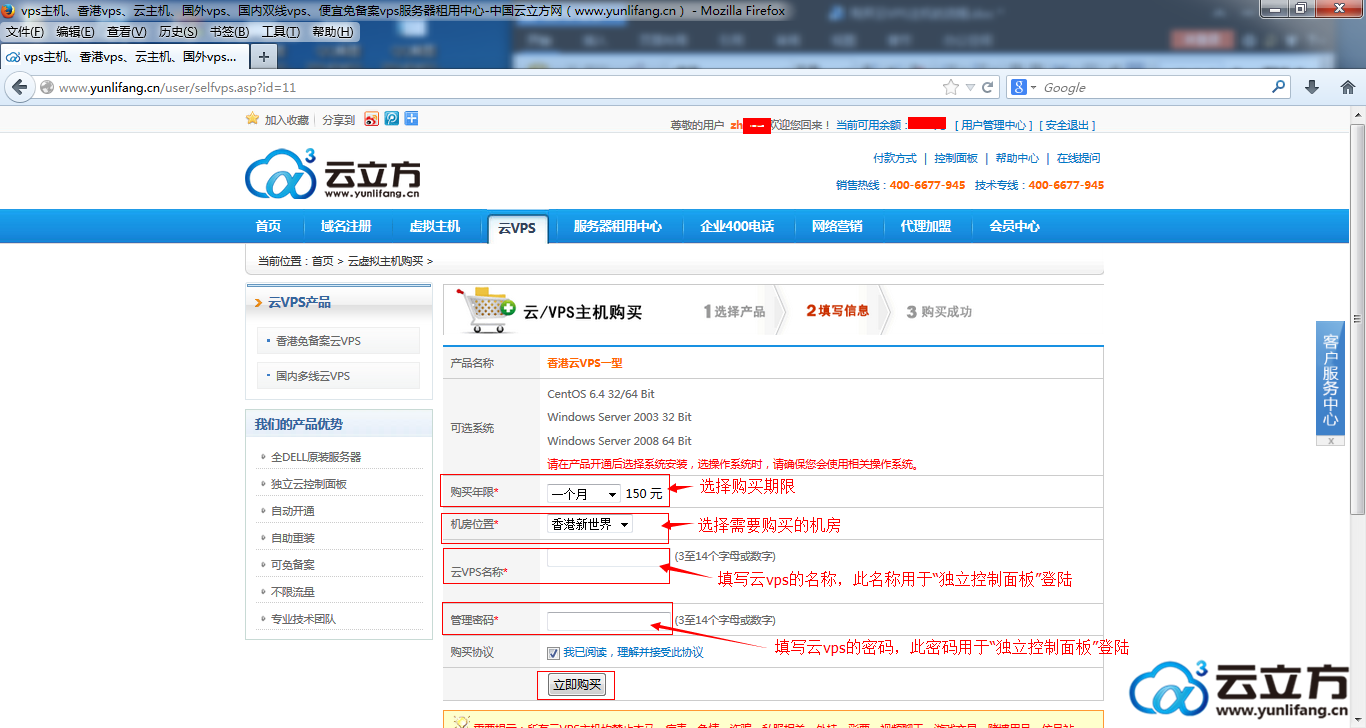Click 用户管理中心 link
This screenshot has height=728, width=1366.
[993, 125]
